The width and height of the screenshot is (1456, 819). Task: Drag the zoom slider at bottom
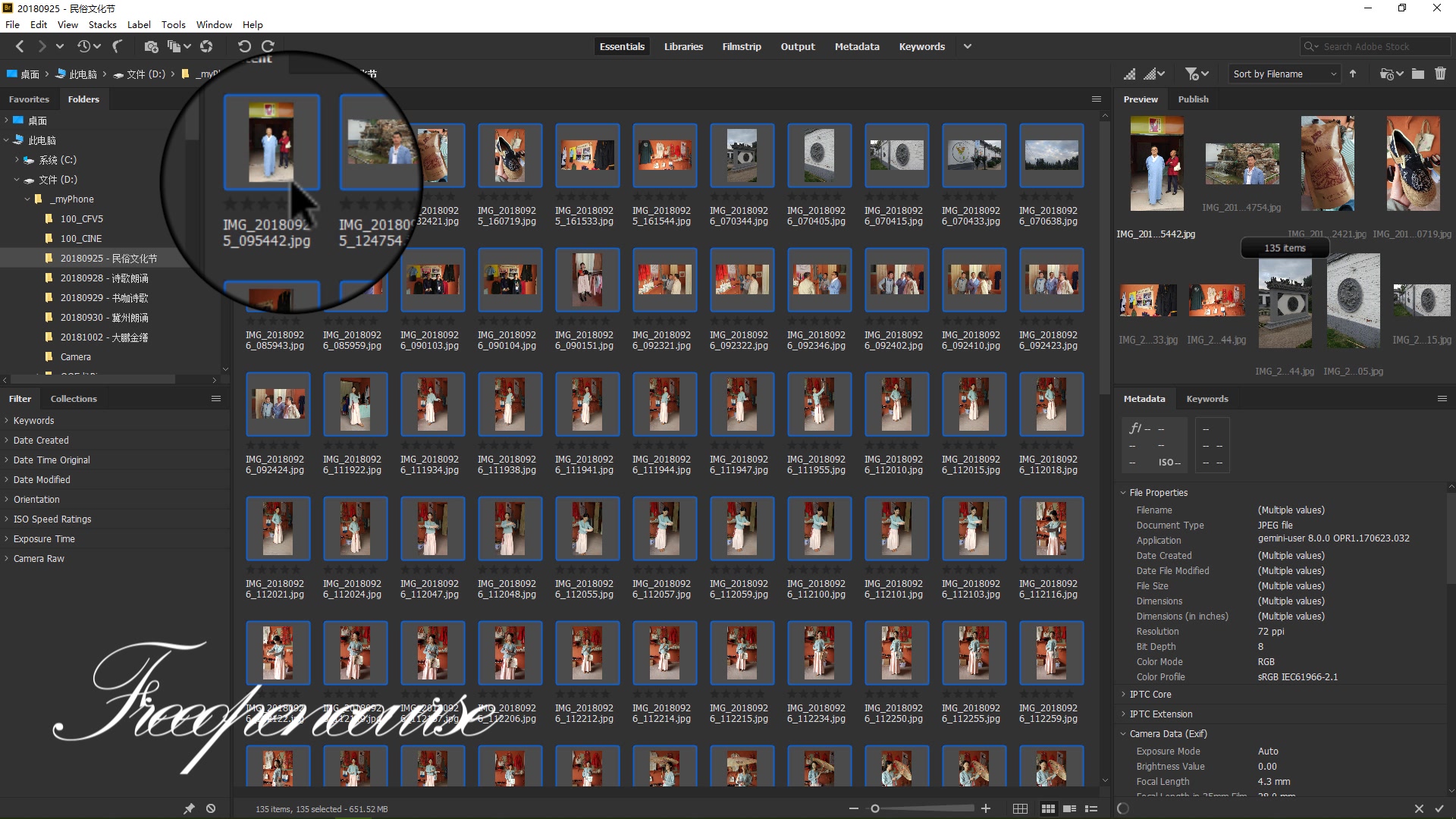tap(875, 808)
